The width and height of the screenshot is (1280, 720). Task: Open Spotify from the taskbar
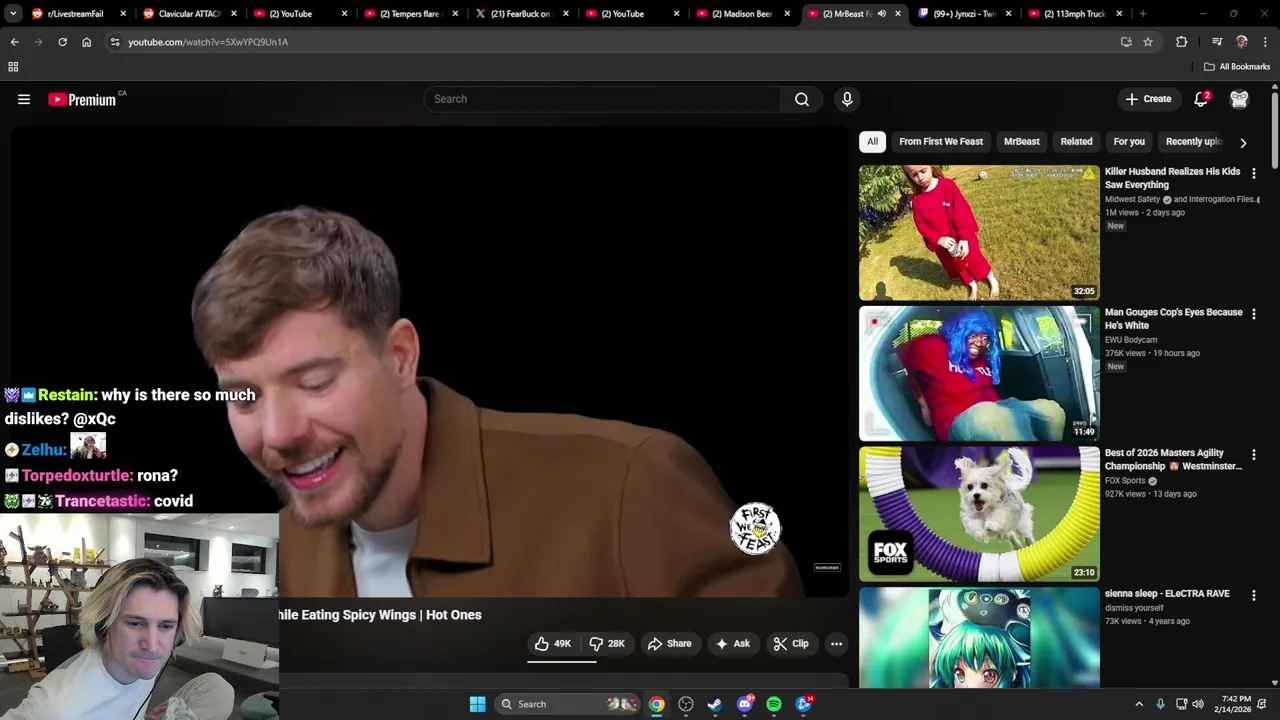774,704
